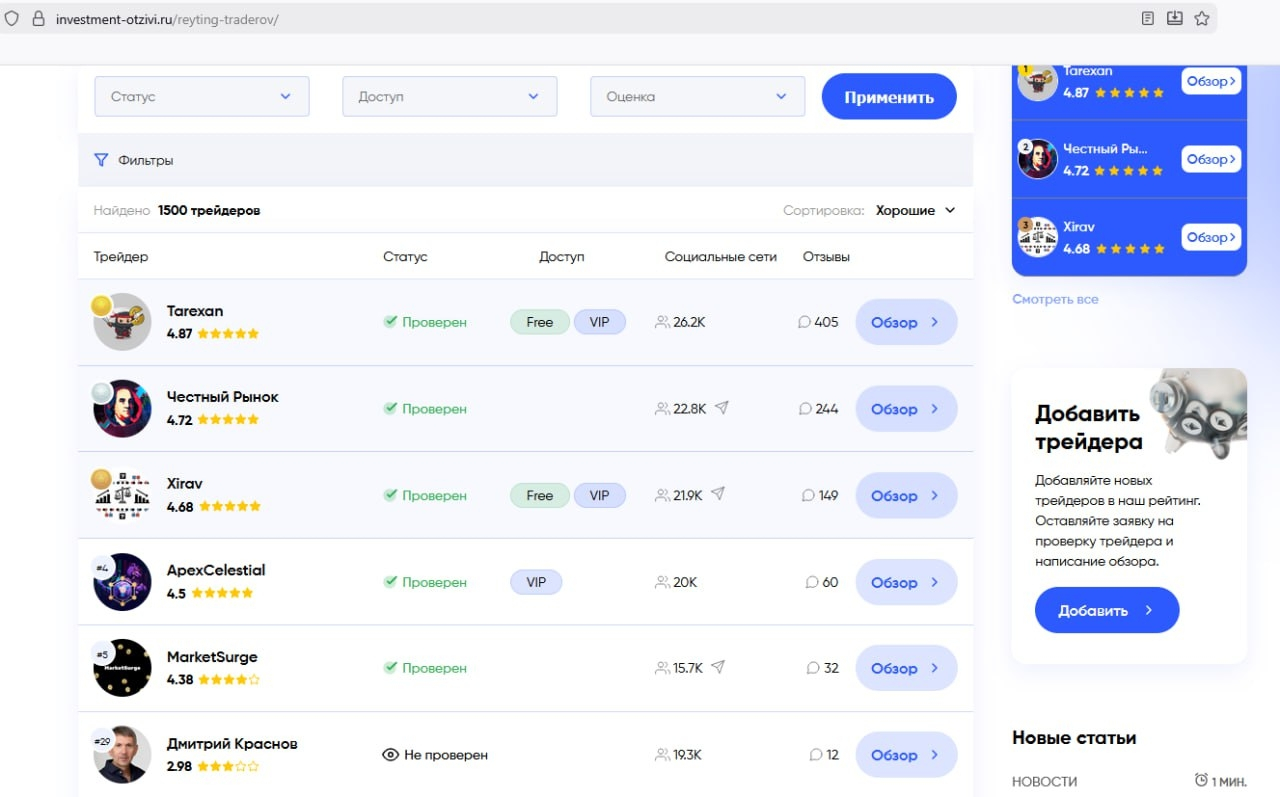Click Telegram plane icon in Честный Рынок row
The image size is (1280, 797).
[x=721, y=408]
